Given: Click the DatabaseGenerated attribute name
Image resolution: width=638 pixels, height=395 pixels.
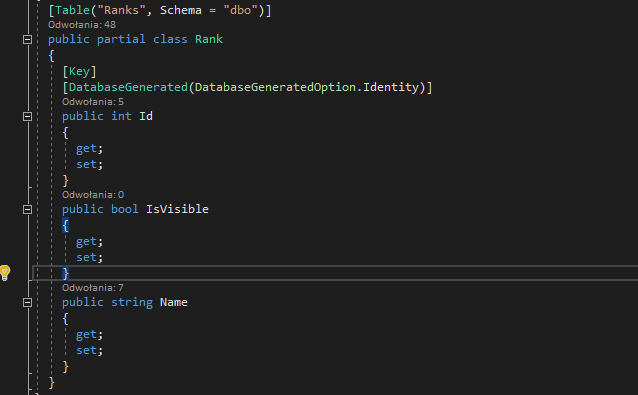Looking at the screenshot, I should 128,87.
